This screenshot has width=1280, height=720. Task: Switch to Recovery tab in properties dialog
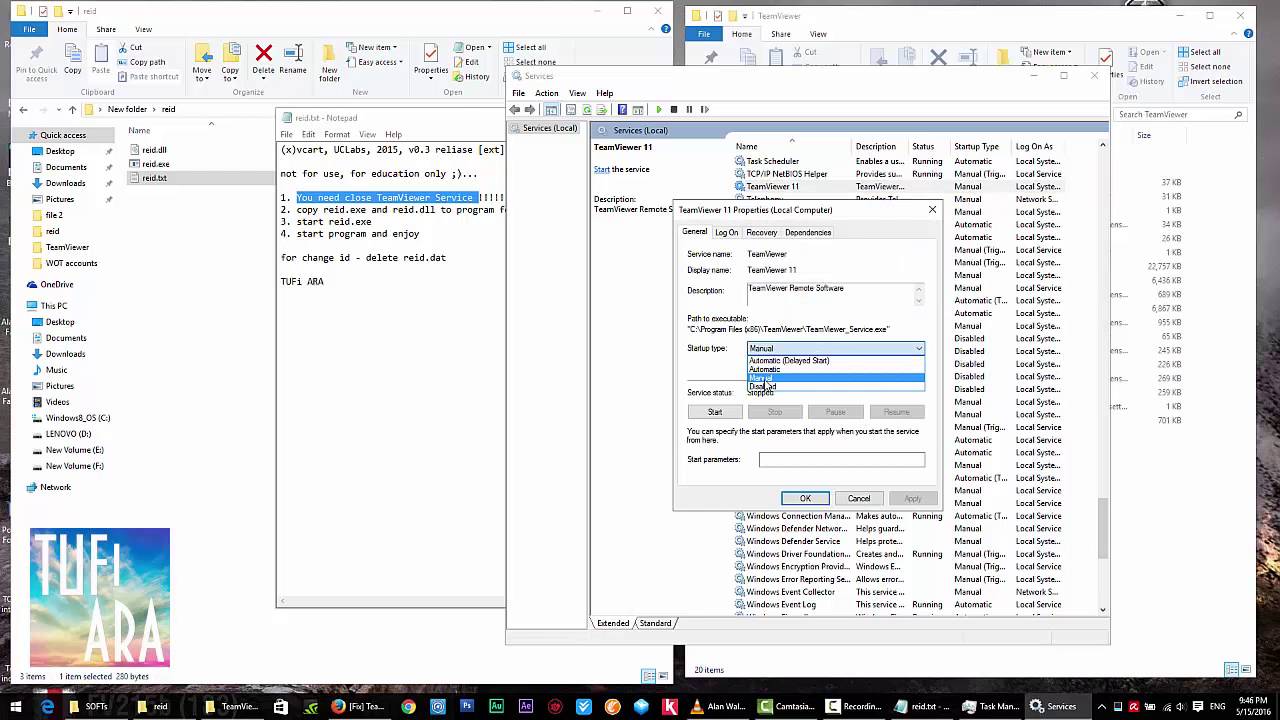point(761,232)
